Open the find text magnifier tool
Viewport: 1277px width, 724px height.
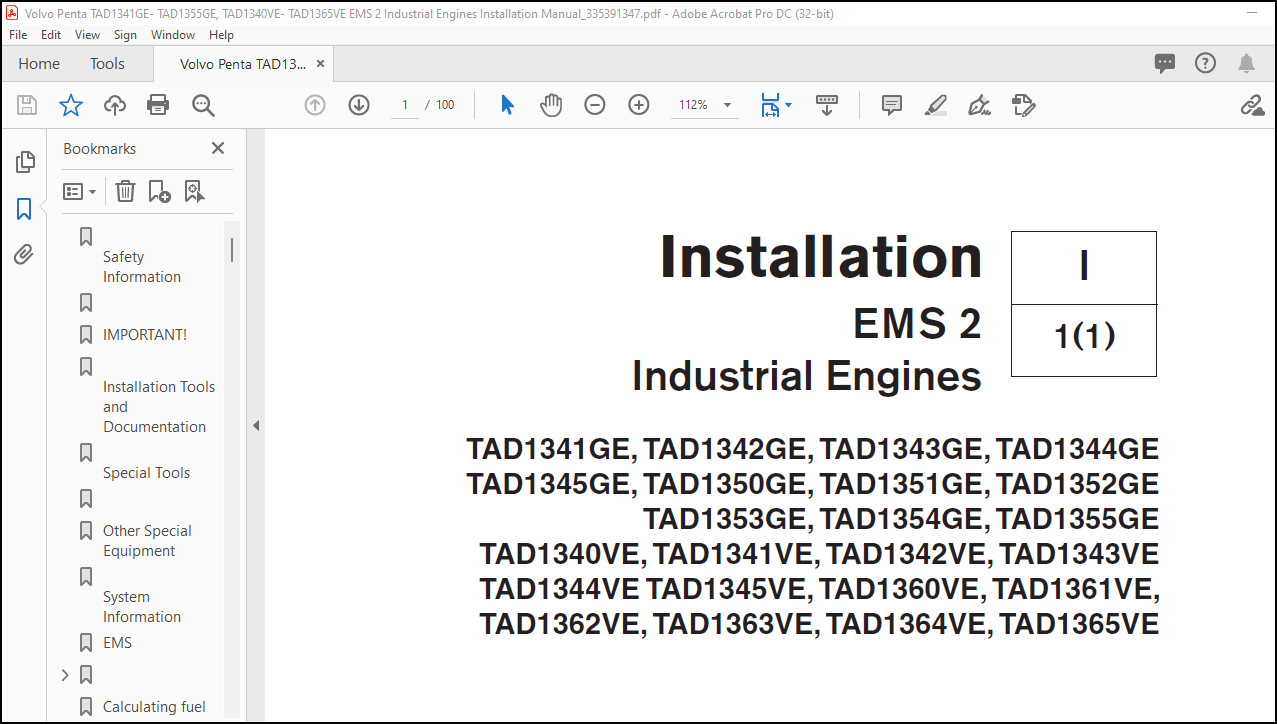point(203,105)
